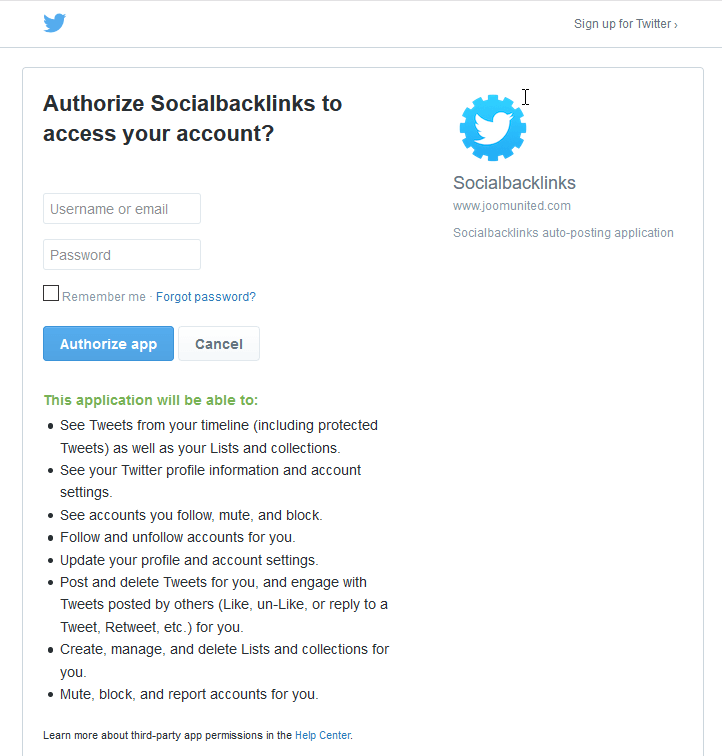Enable the Remember me checkbox
The image size is (722, 756).
point(51,294)
